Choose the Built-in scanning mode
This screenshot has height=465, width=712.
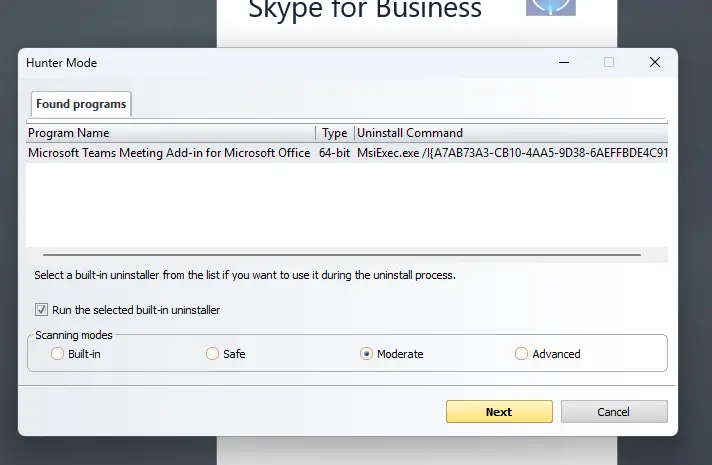(x=57, y=354)
